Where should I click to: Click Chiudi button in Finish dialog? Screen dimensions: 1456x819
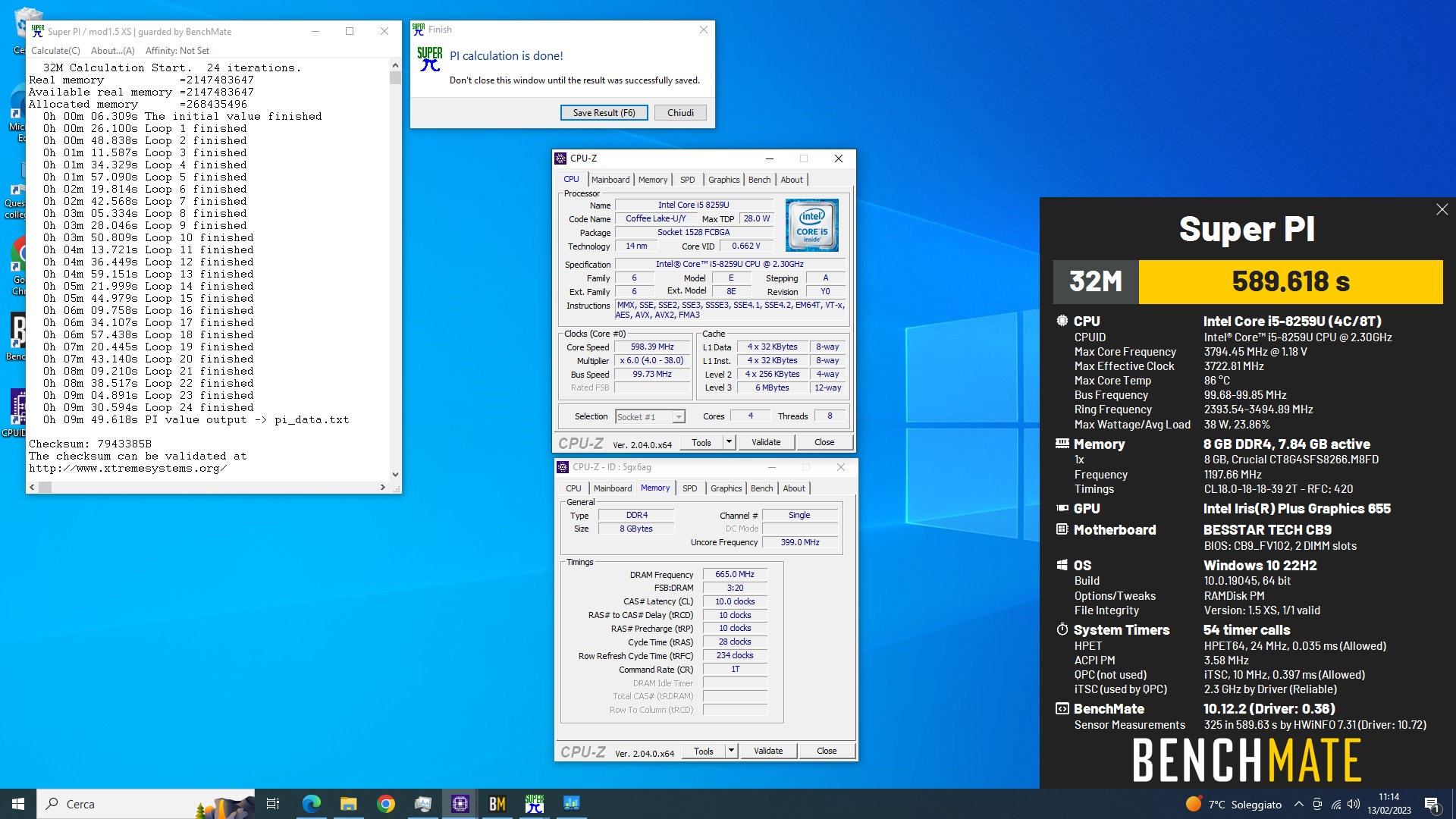pos(680,112)
